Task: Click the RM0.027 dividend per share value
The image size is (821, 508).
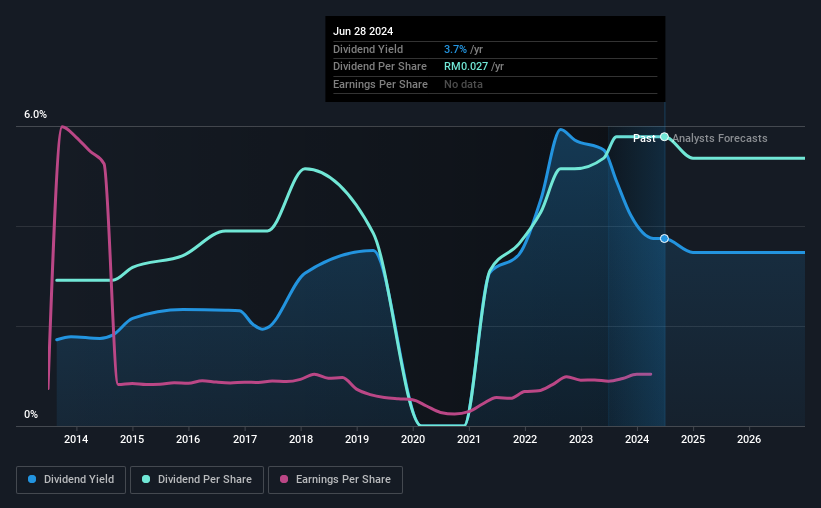Action: pos(466,67)
